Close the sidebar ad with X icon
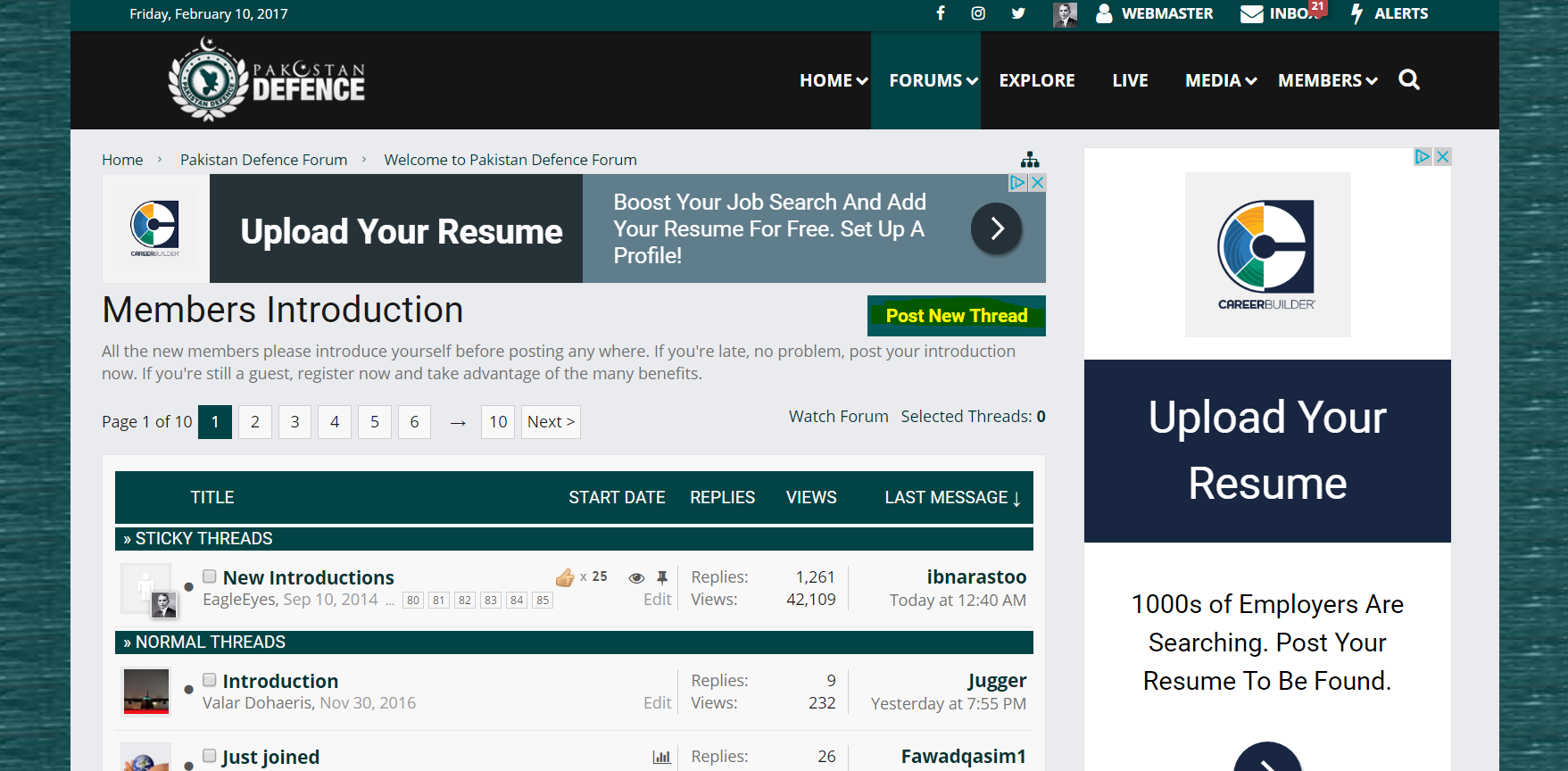 [1442, 157]
